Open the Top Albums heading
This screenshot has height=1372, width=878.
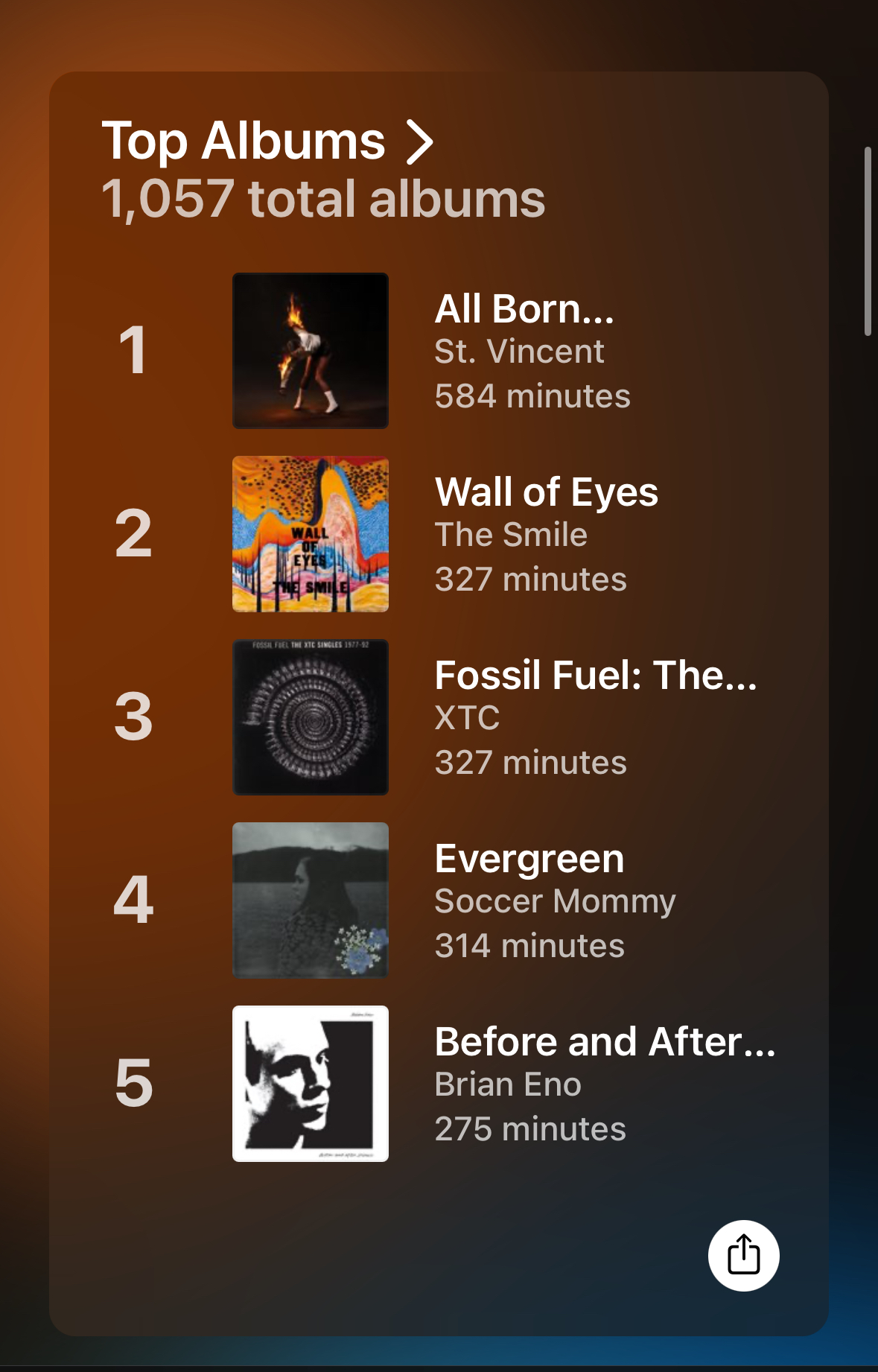244,142
